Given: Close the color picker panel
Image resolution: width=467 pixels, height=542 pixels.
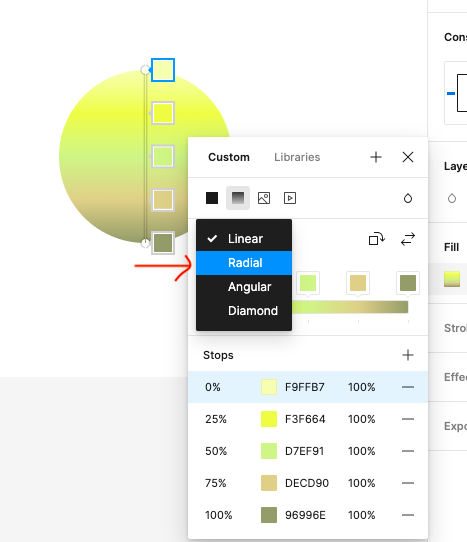Looking at the screenshot, I should click(x=408, y=157).
